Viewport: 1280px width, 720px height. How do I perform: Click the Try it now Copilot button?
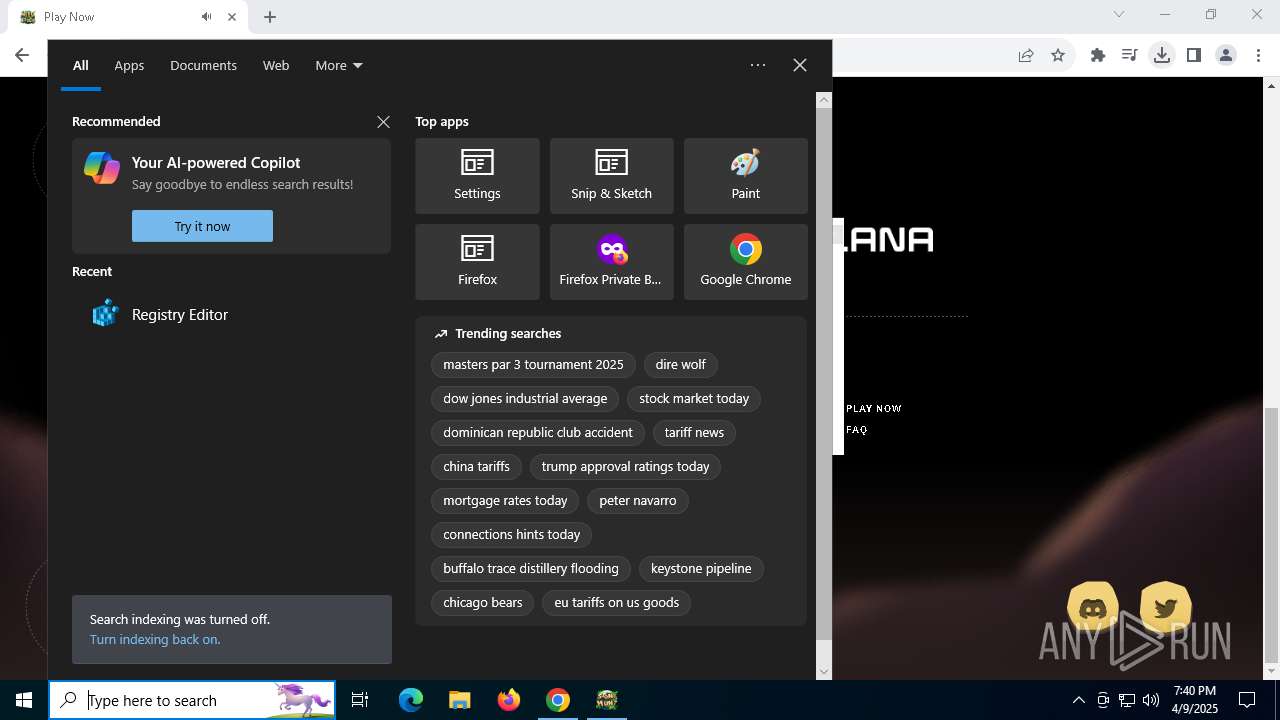pos(202,226)
